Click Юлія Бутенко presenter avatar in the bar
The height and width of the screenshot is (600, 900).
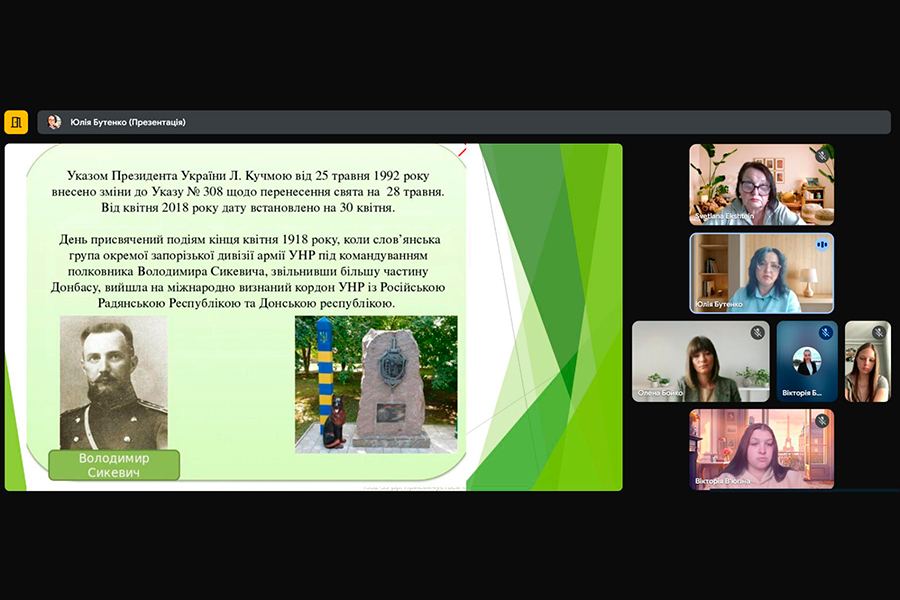tap(55, 122)
